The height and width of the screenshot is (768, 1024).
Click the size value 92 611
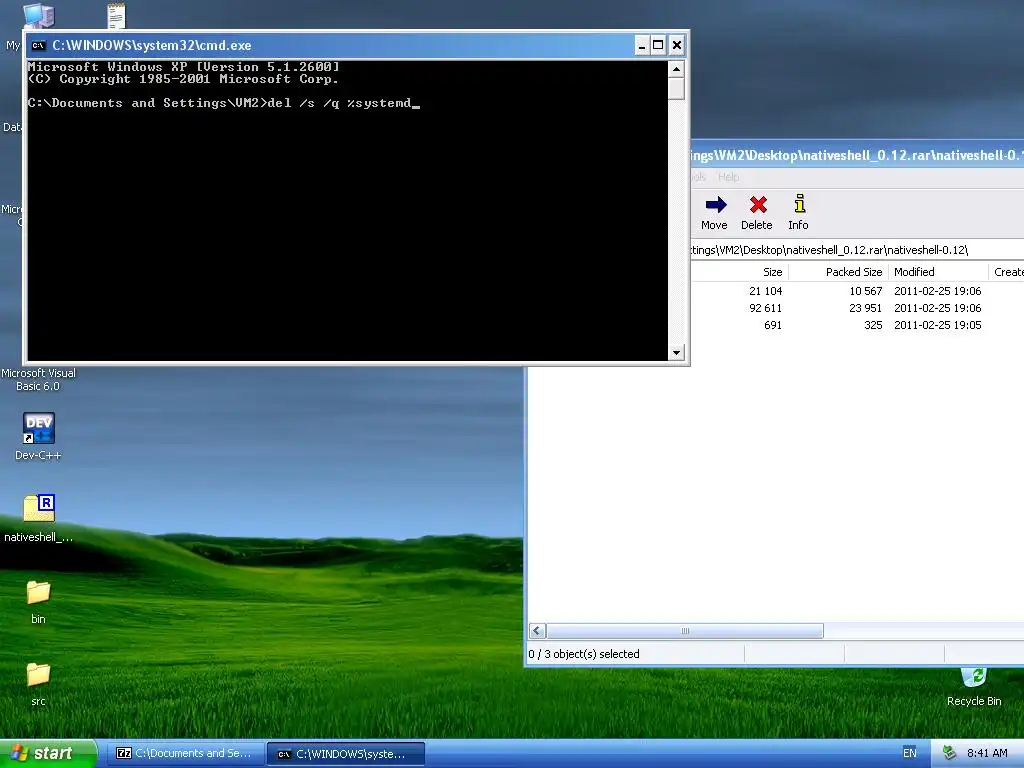765,308
